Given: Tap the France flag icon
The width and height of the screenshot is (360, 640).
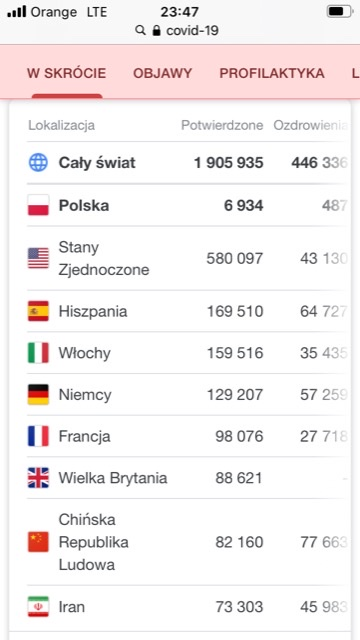Looking at the screenshot, I should click(x=38, y=436).
